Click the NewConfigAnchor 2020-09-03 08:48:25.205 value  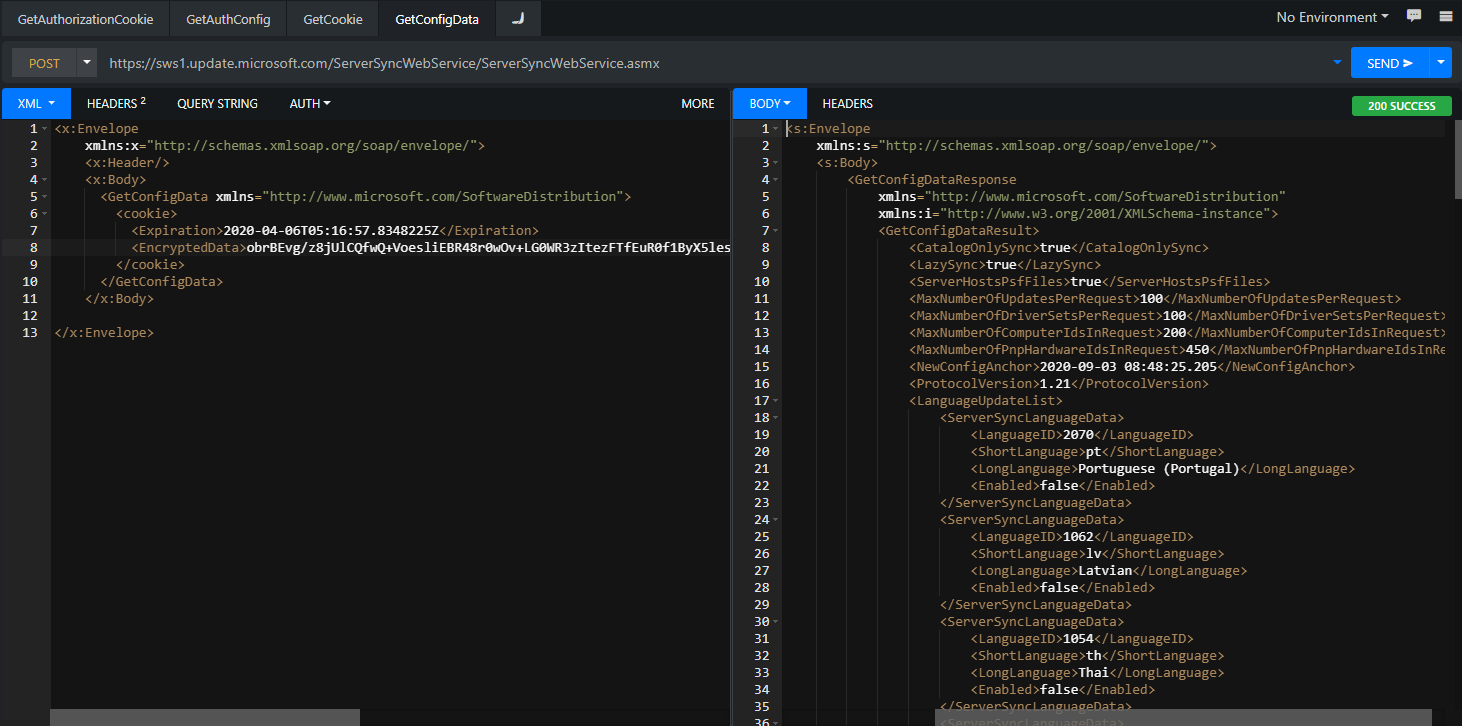[1129, 367]
